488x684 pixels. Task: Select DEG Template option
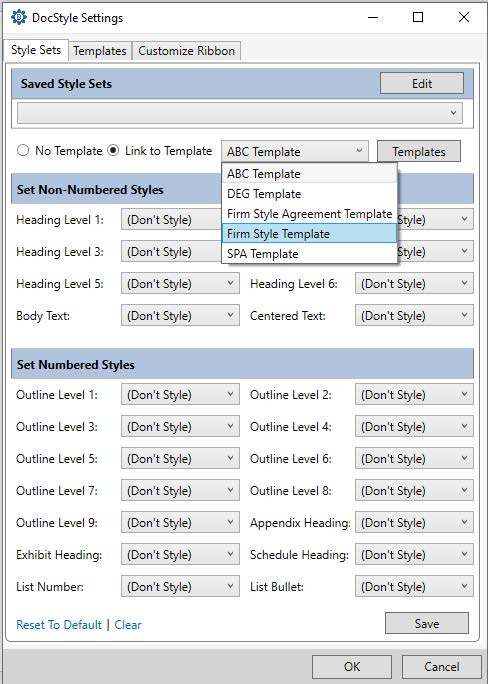(x=310, y=194)
